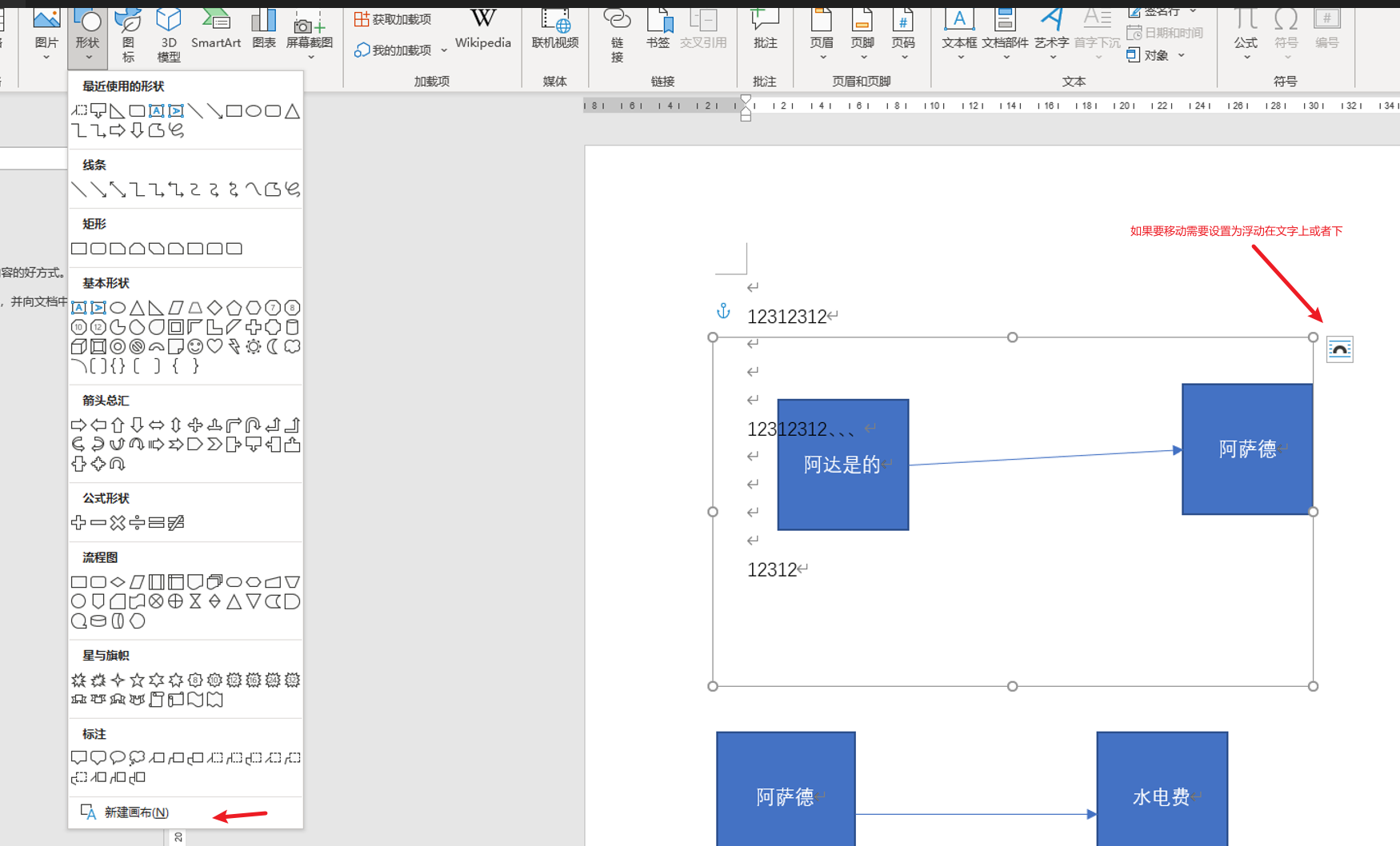Open the 图标 icons gallery
The height and width of the screenshot is (846, 1400).
click(x=128, y=34)
